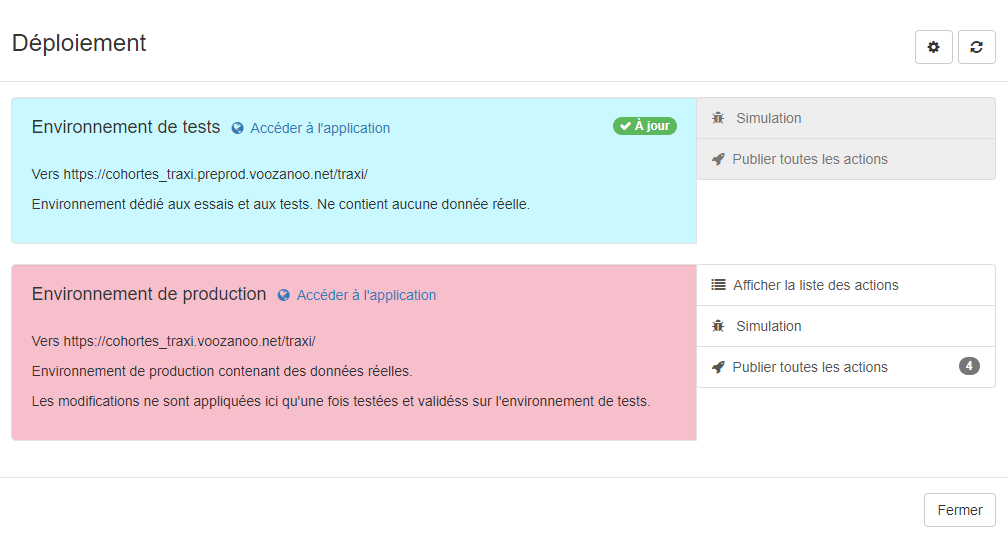Select Publier toutes les actions for tests
1008x540 pixels.
pyautogui.click(x=846, y=159)
